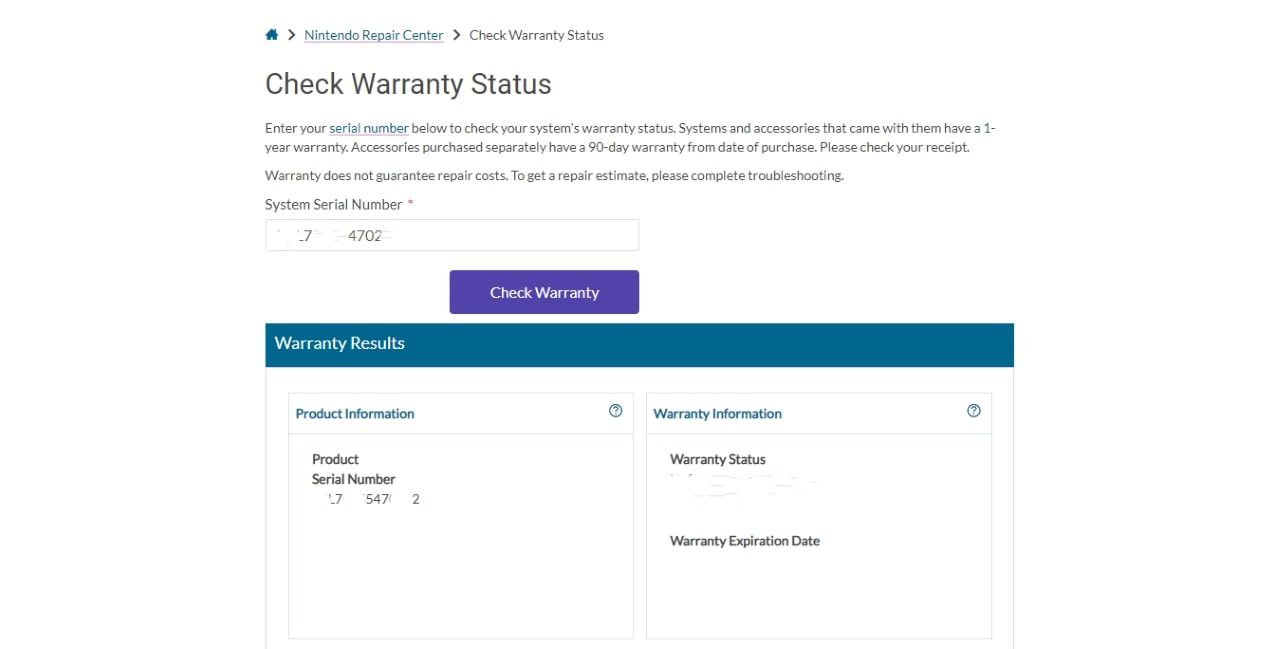Screen dimensions: 1280x649
Task: Focus the System Serial Number input field
Action: tap(452, 236)
